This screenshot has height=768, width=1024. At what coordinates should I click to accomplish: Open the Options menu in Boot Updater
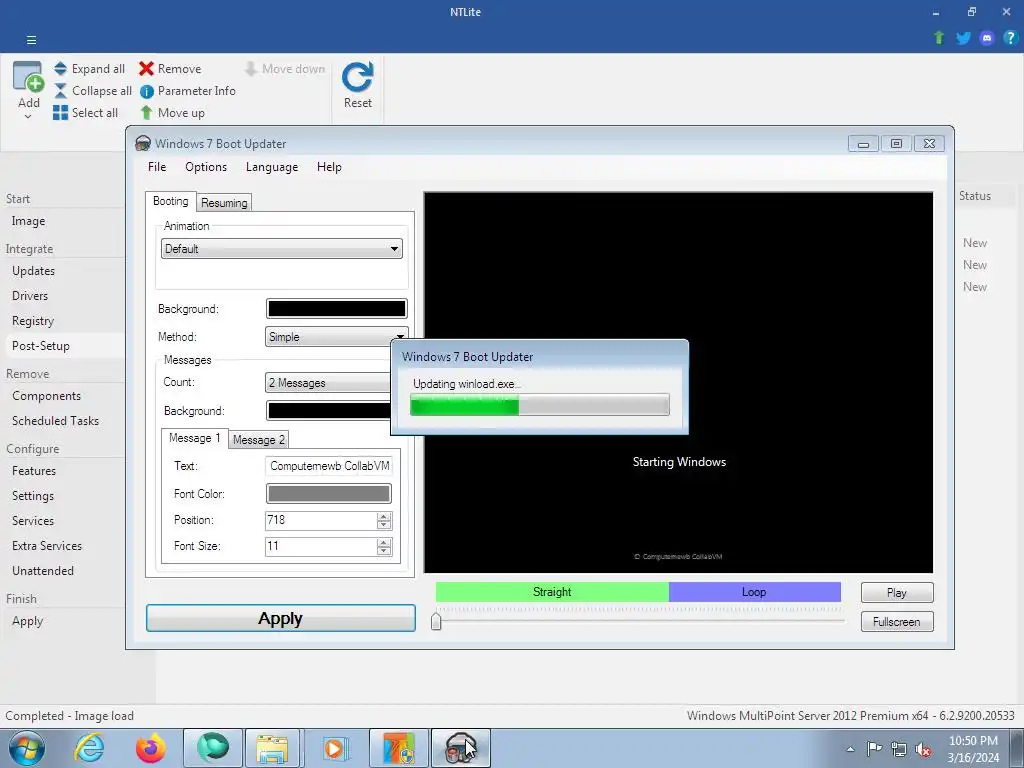pos(206,167)
